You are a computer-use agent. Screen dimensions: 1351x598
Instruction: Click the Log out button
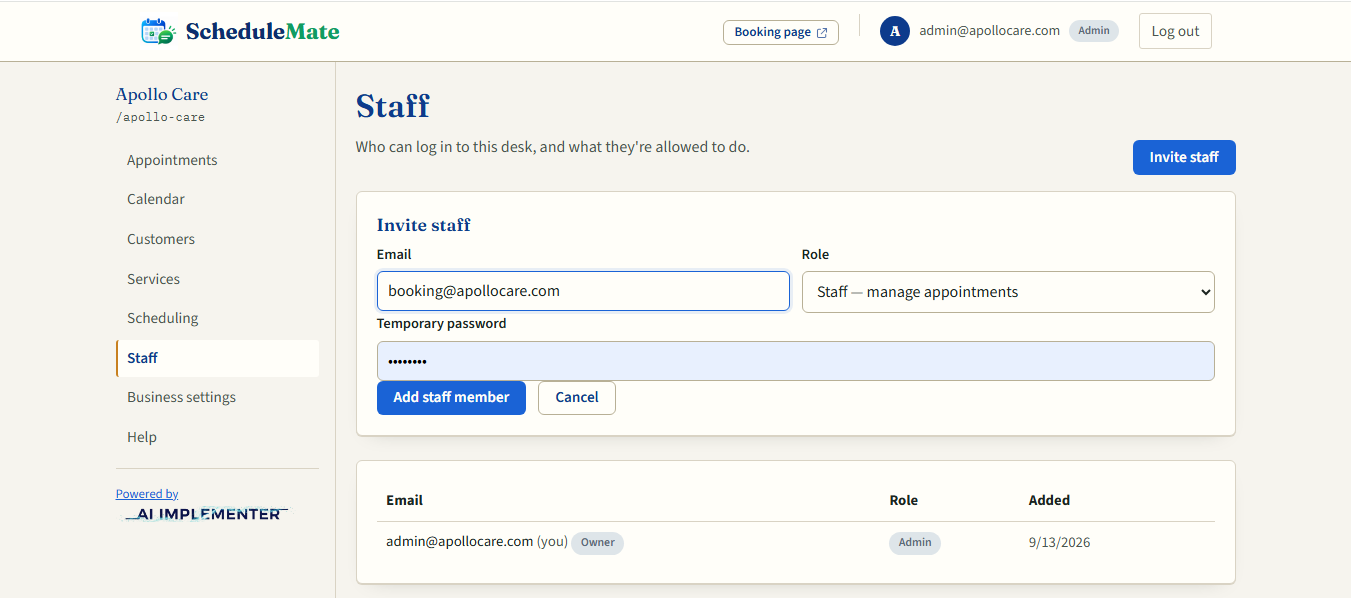[x=1175, y=31]
